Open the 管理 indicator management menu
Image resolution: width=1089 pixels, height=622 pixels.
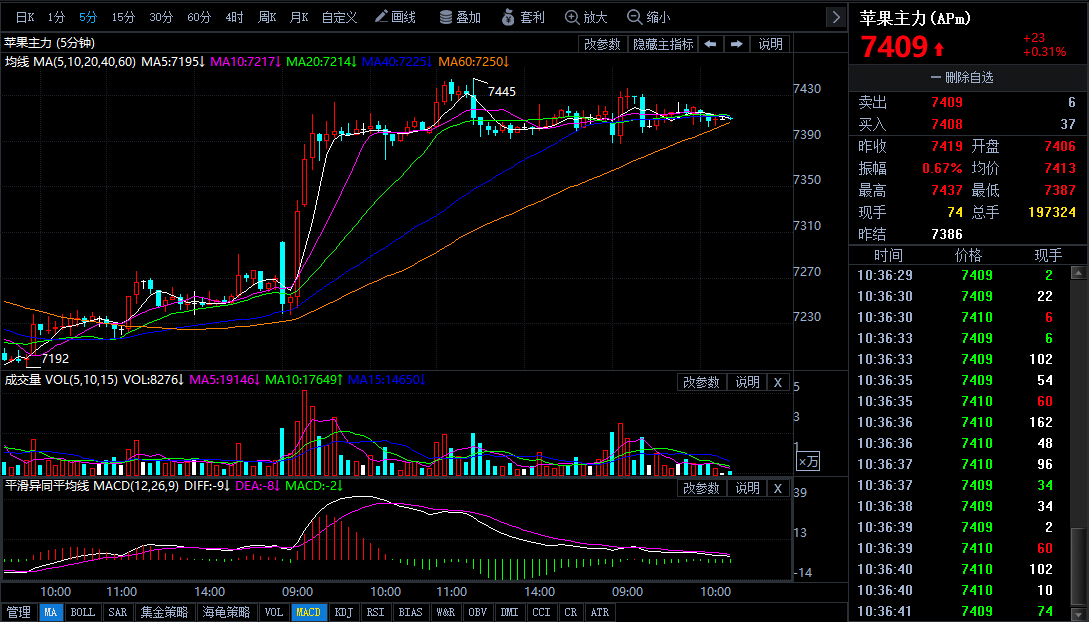point(19,612)
